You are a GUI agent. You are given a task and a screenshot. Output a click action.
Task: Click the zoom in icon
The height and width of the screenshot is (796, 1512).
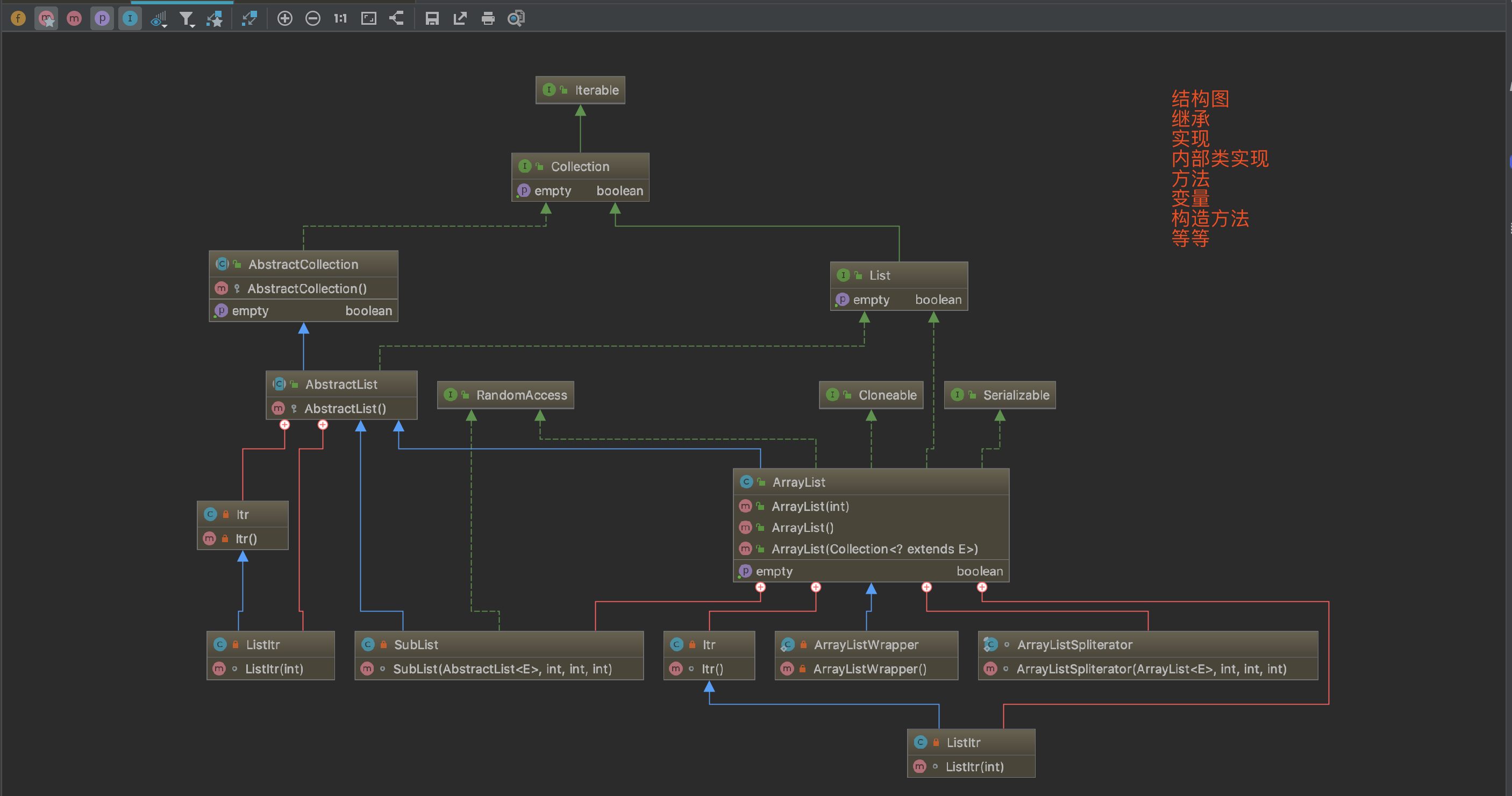coord(284,18)
